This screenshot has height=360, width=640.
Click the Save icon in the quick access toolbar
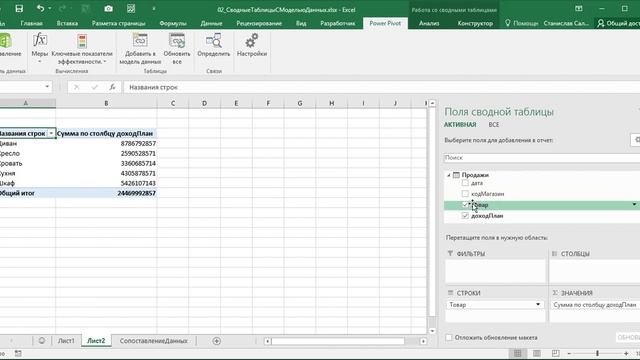coord(19,9)
